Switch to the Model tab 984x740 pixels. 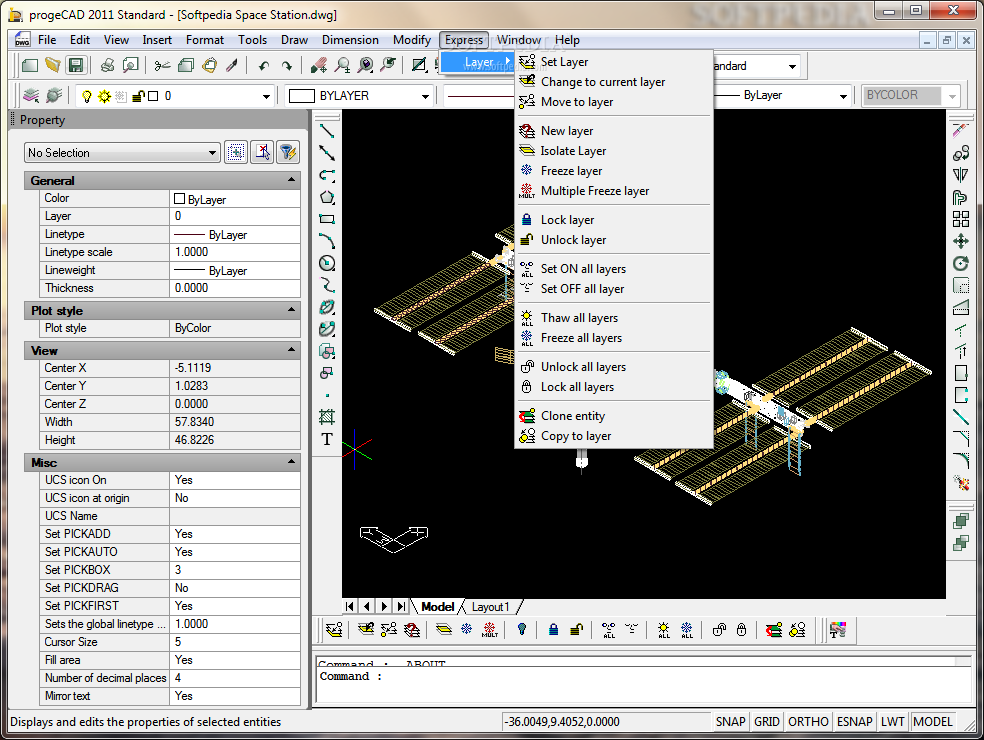(437, 607)
